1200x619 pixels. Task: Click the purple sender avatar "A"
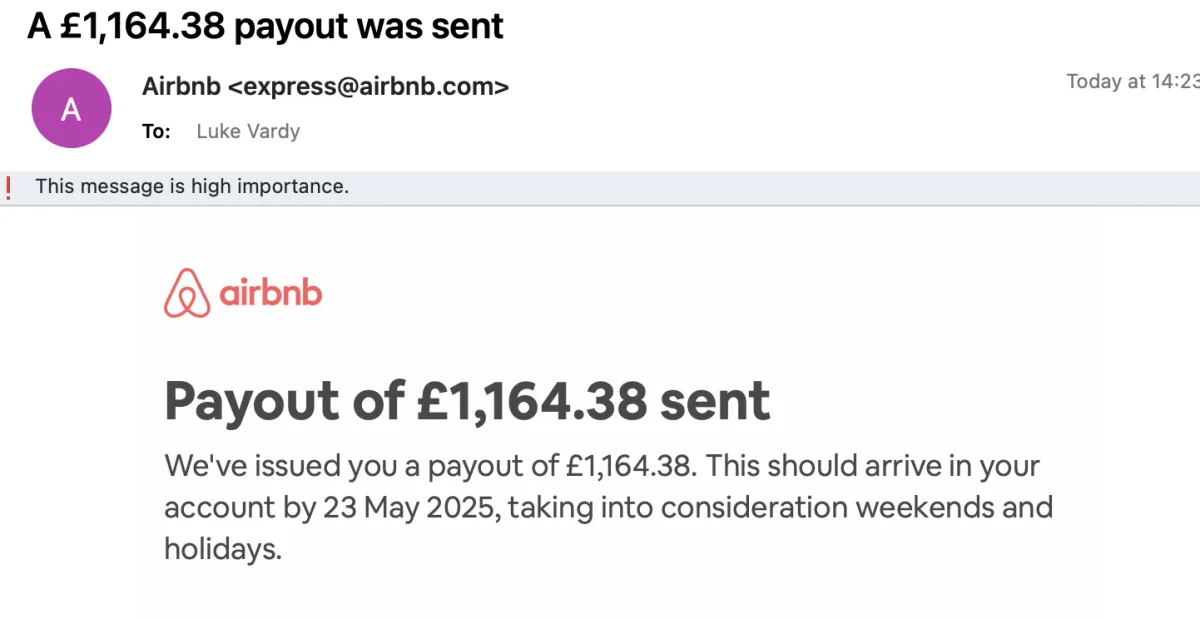(71, 110)
